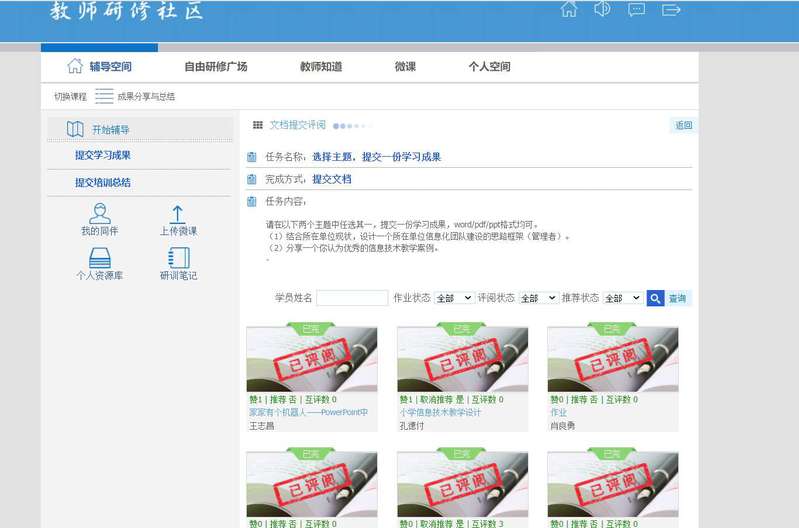Click 取消推荐 是 on 孔德付's card
Screen dimensions: 799x528
point(442,400)
